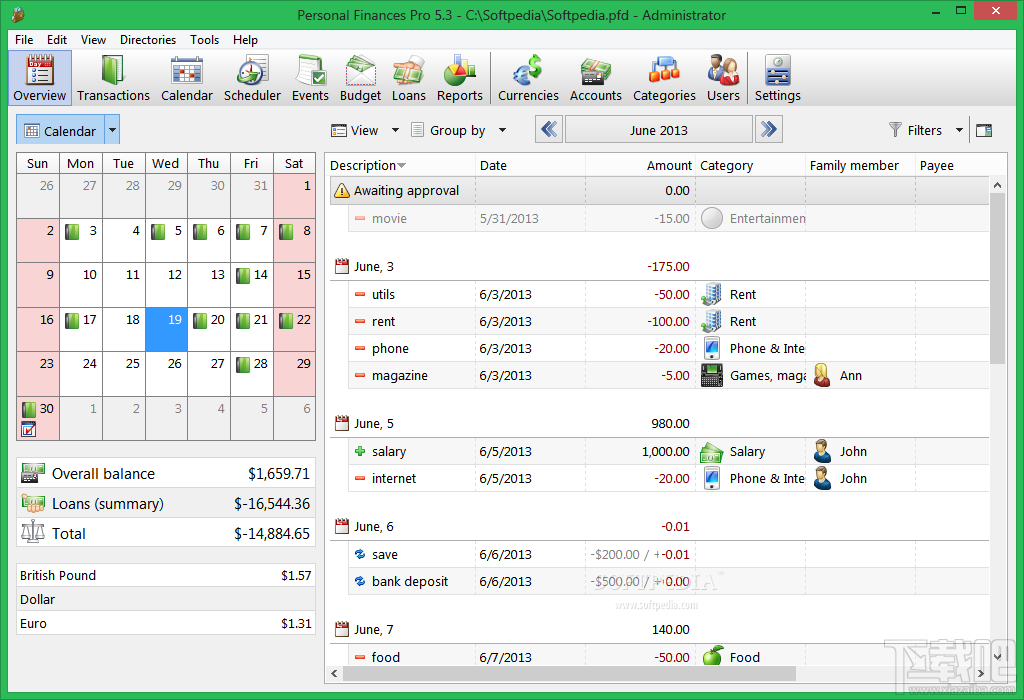This screenshot has height=700, width=1024.
Task: Open the Tools menu
Action: (204, 40)
